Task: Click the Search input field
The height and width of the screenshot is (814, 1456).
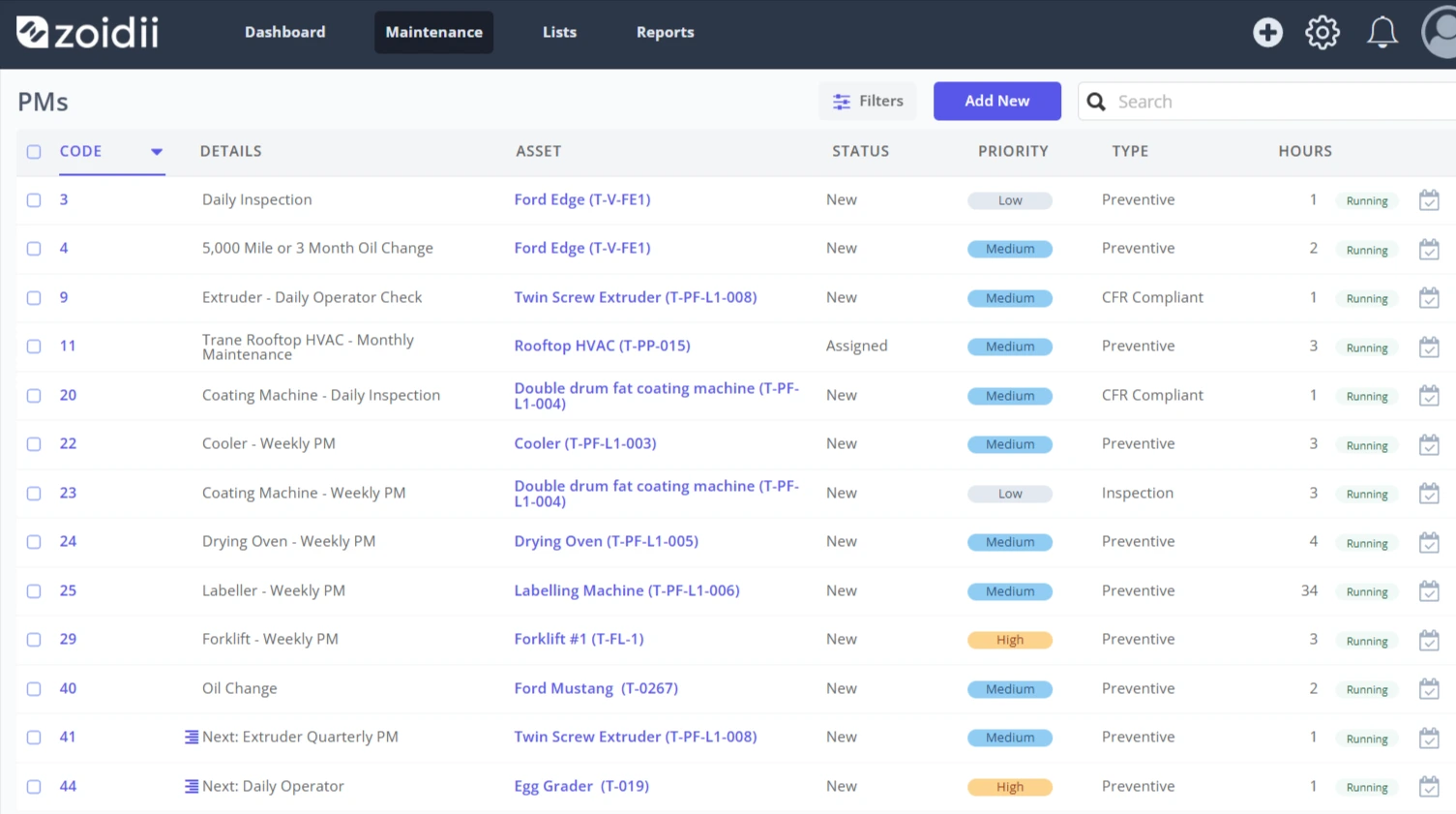Action: (1277, 102)
